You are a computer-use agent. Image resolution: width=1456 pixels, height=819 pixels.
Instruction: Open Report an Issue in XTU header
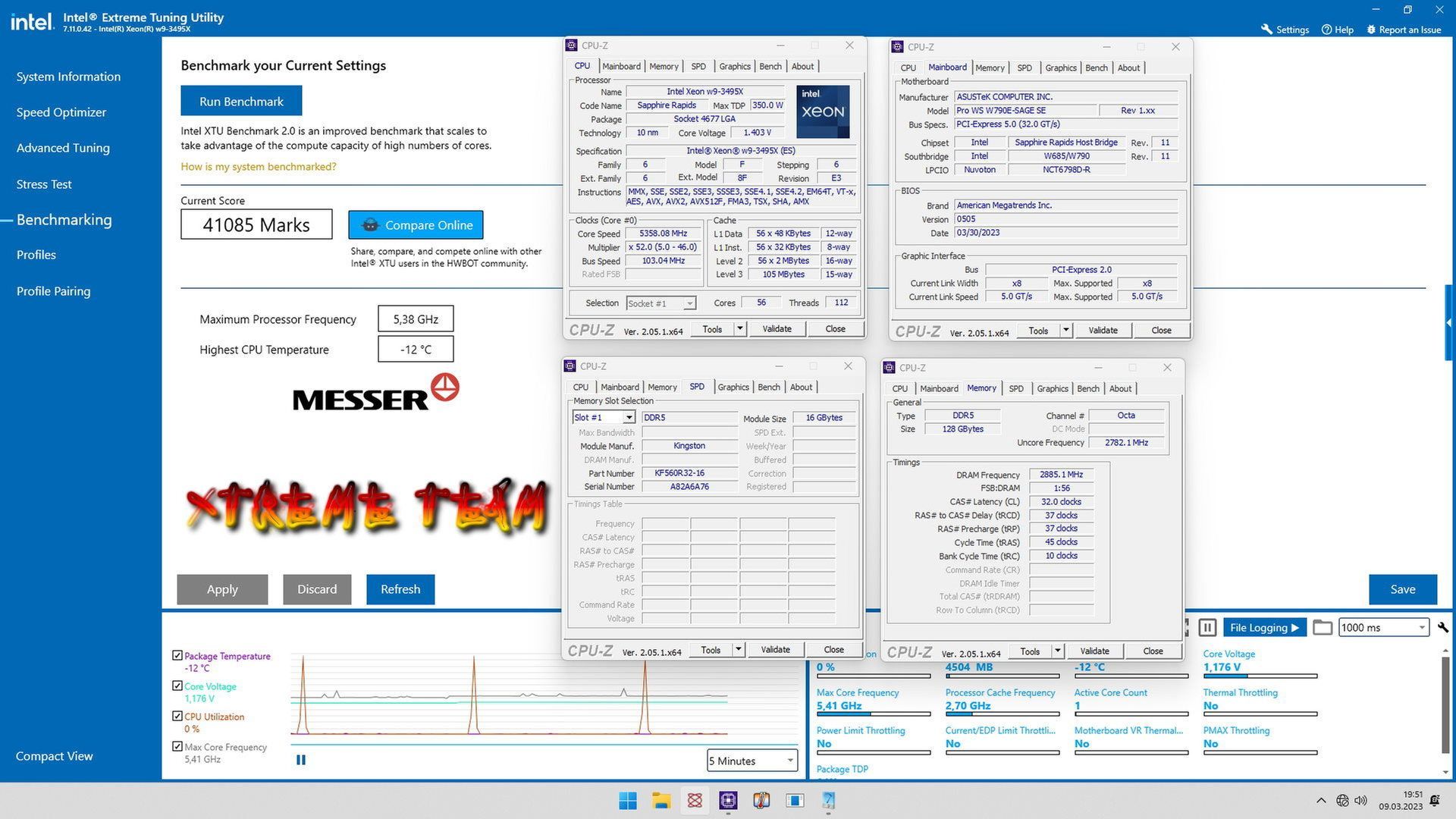click(x=1403, y=30)
